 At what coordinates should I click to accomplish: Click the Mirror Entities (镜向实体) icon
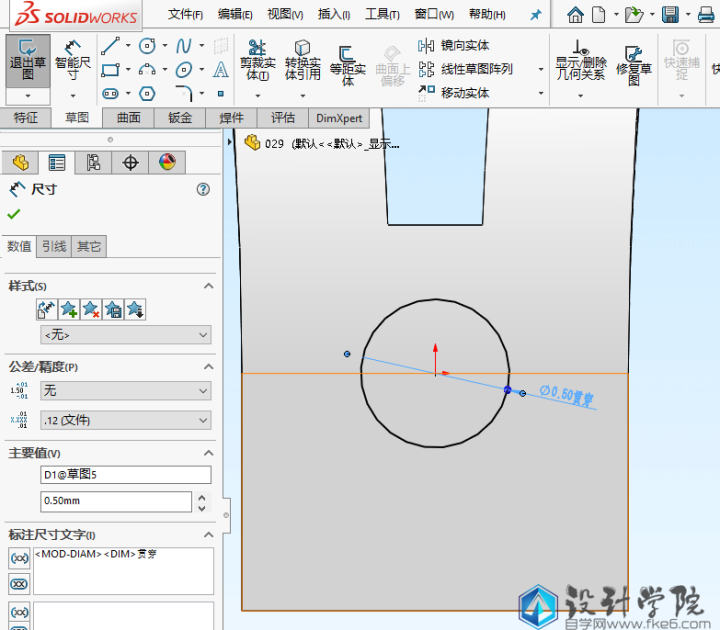(426, 46)
